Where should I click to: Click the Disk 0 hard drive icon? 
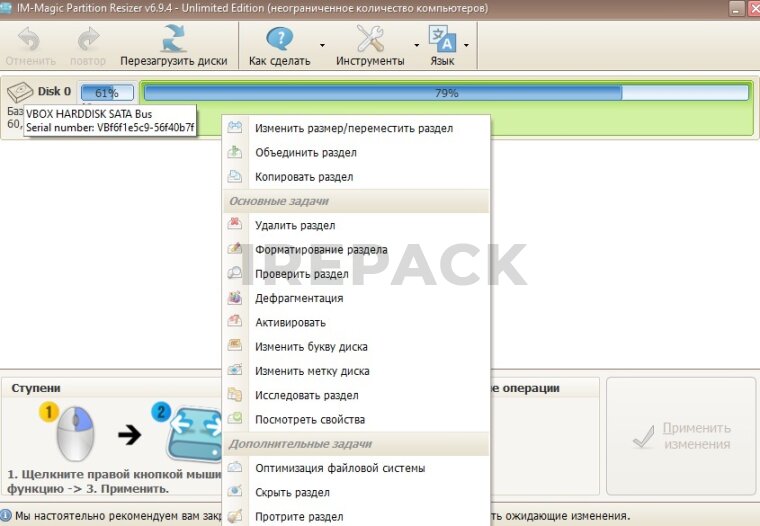click(x=21, y=93)
